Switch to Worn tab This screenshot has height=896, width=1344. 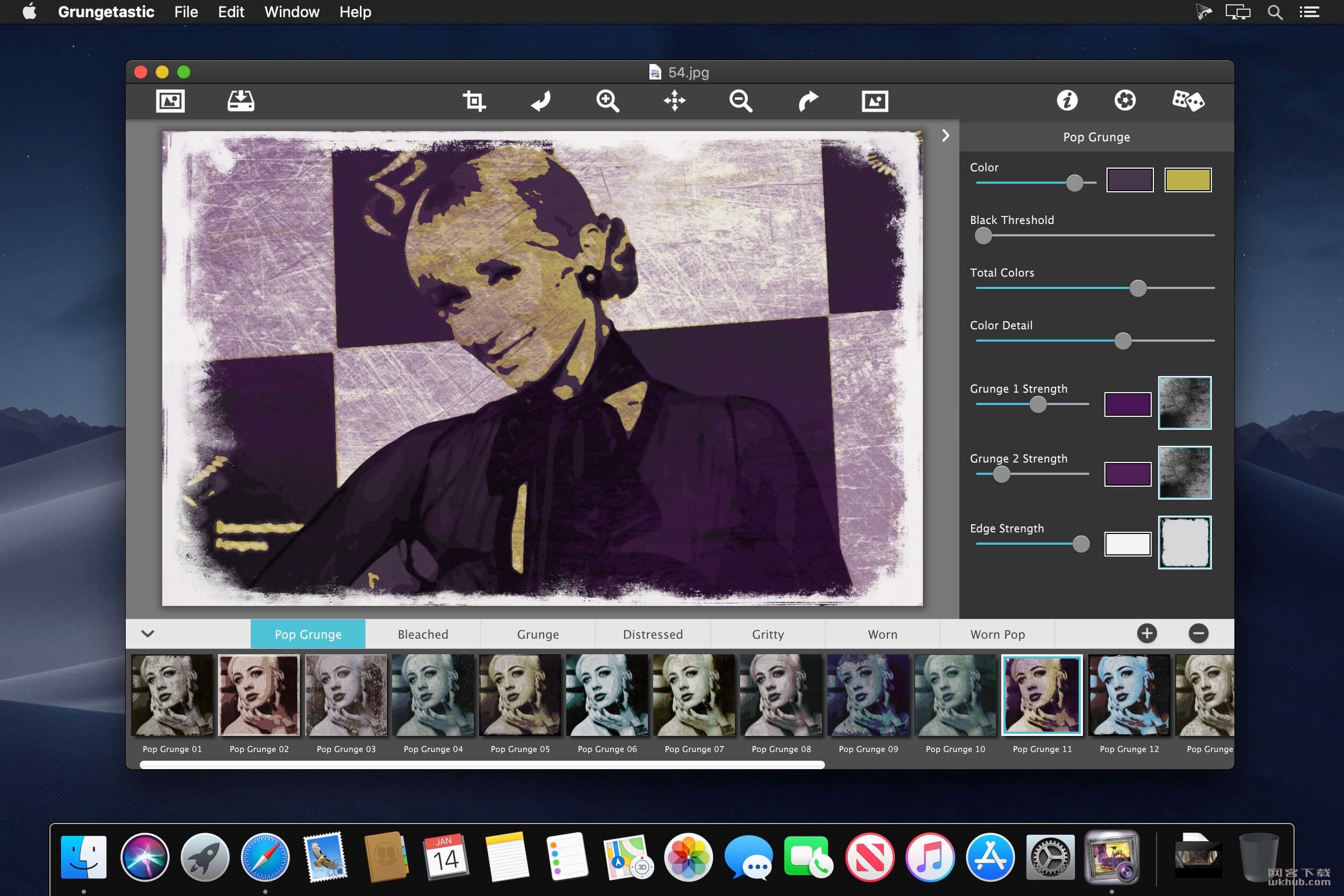click(x=882, y=634)
